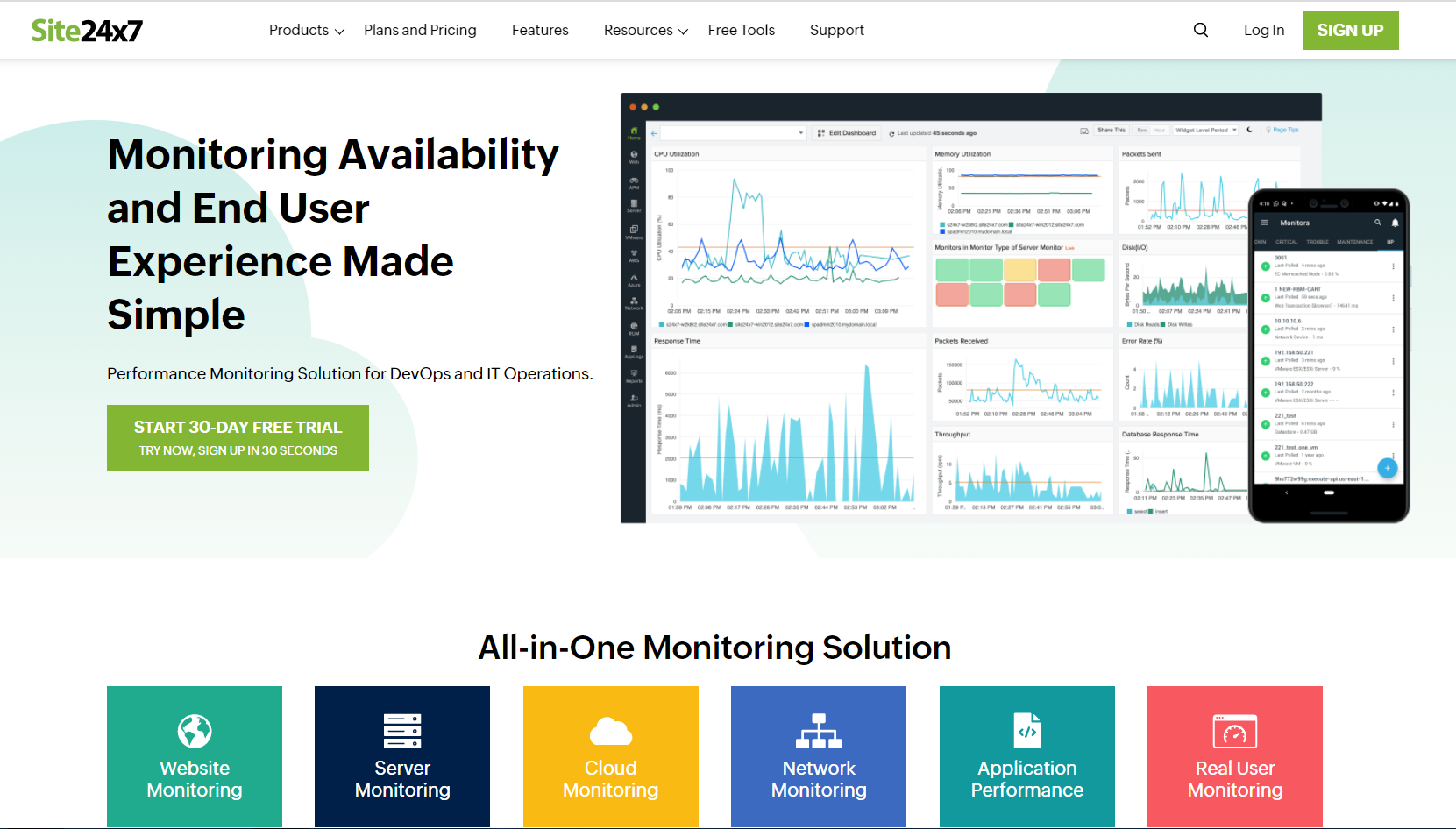This screenshot has width=1456, height=829.
Task: Open Plans and Pricing page
Action: (x=420, y=30)
